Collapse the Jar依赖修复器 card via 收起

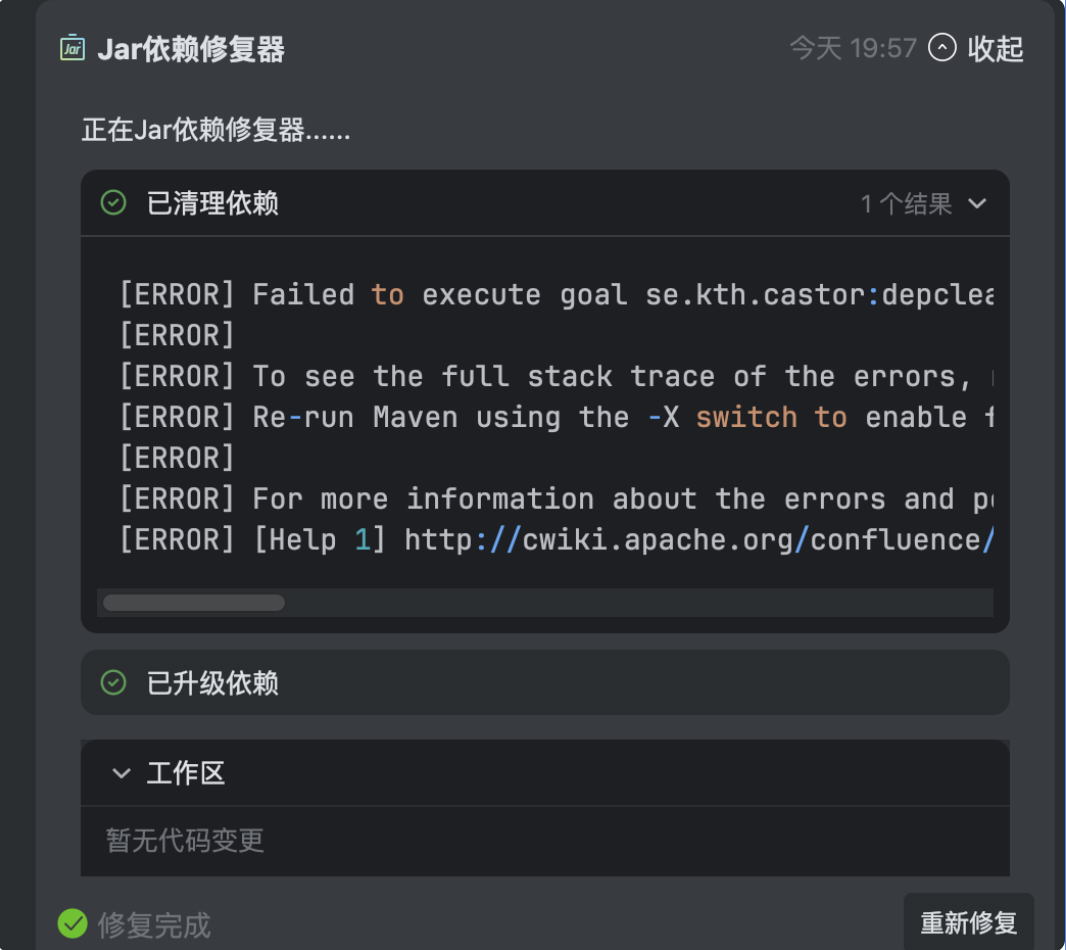(x=994, y=48)
